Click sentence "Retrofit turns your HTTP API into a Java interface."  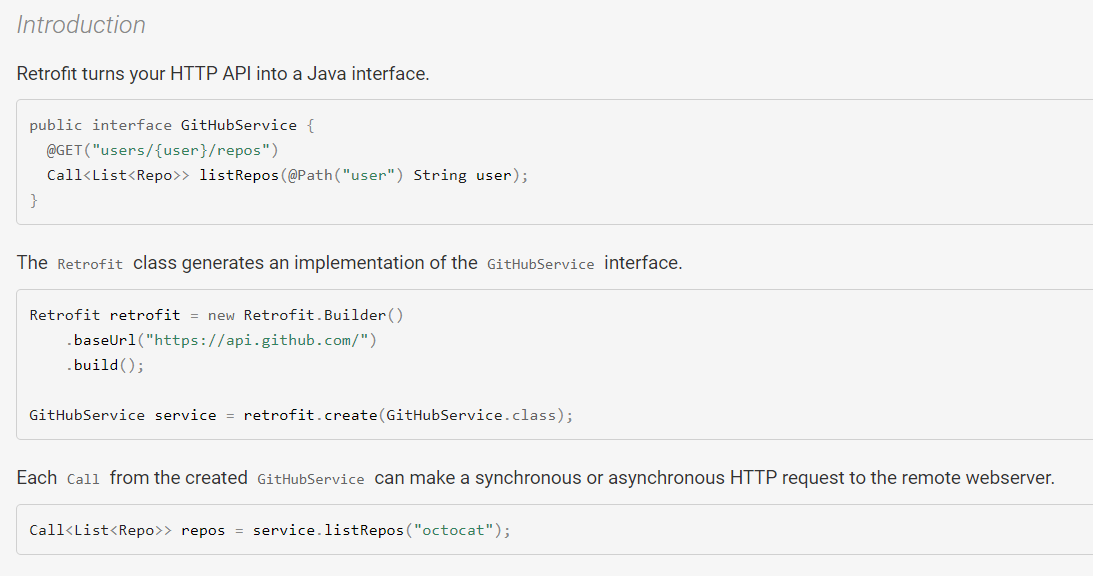223,74
